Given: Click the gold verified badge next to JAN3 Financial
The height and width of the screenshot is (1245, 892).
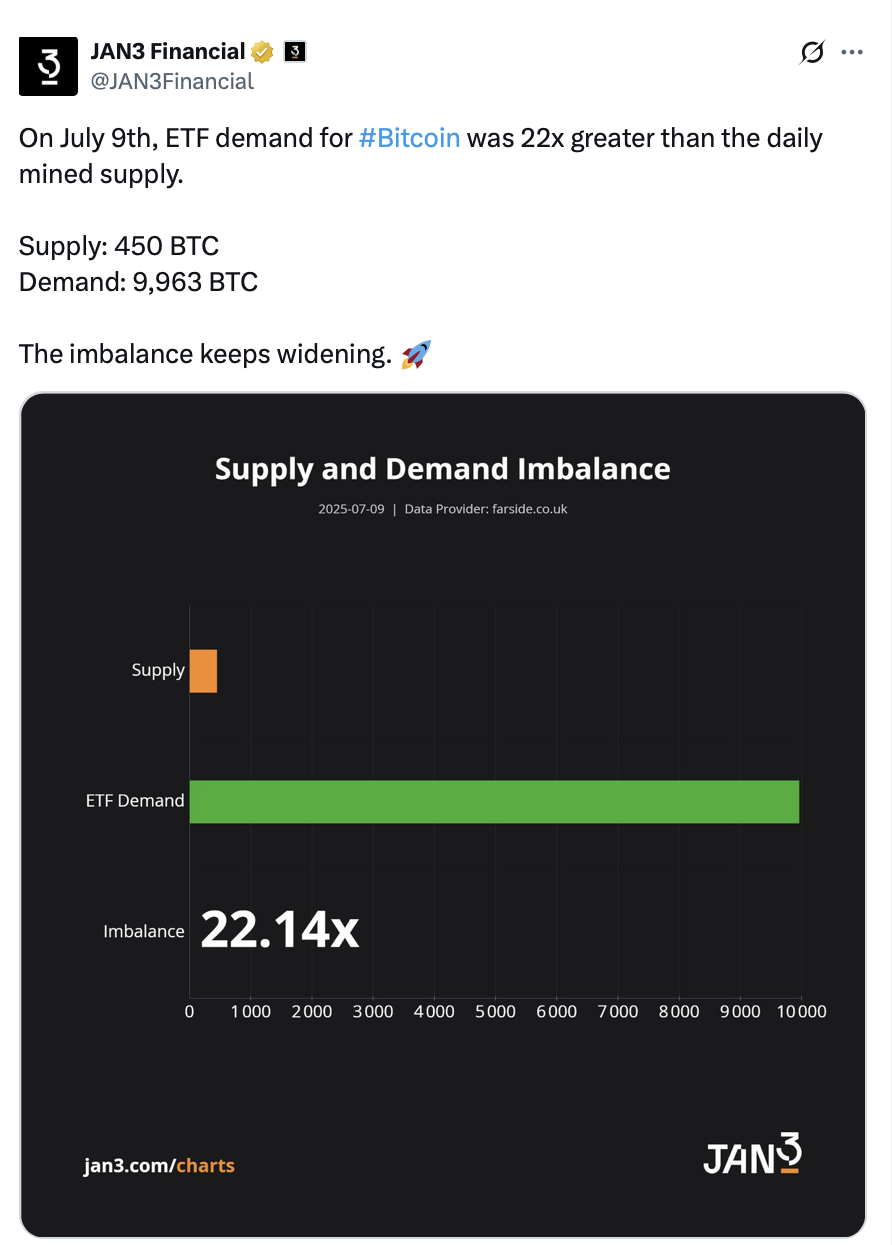Looking at the screenshot, I should pyautogui.click(x=262, y=50).
